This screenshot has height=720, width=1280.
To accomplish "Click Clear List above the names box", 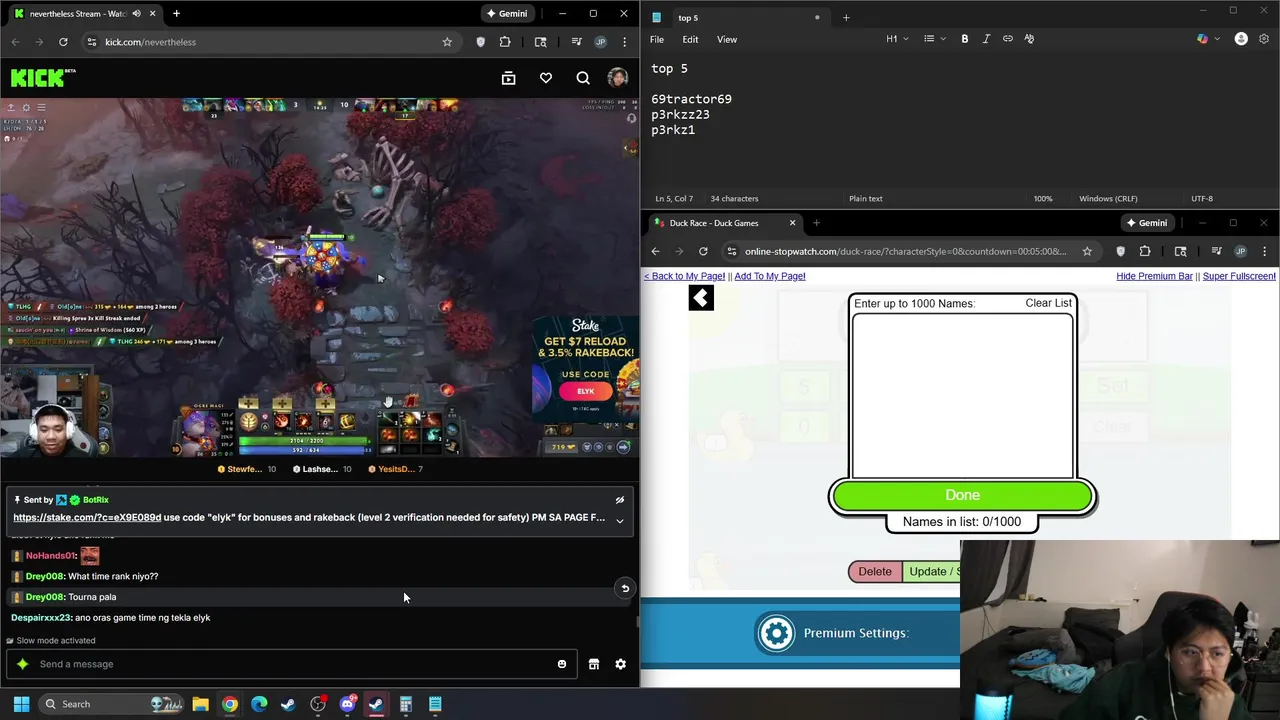I will [1048, 303].
